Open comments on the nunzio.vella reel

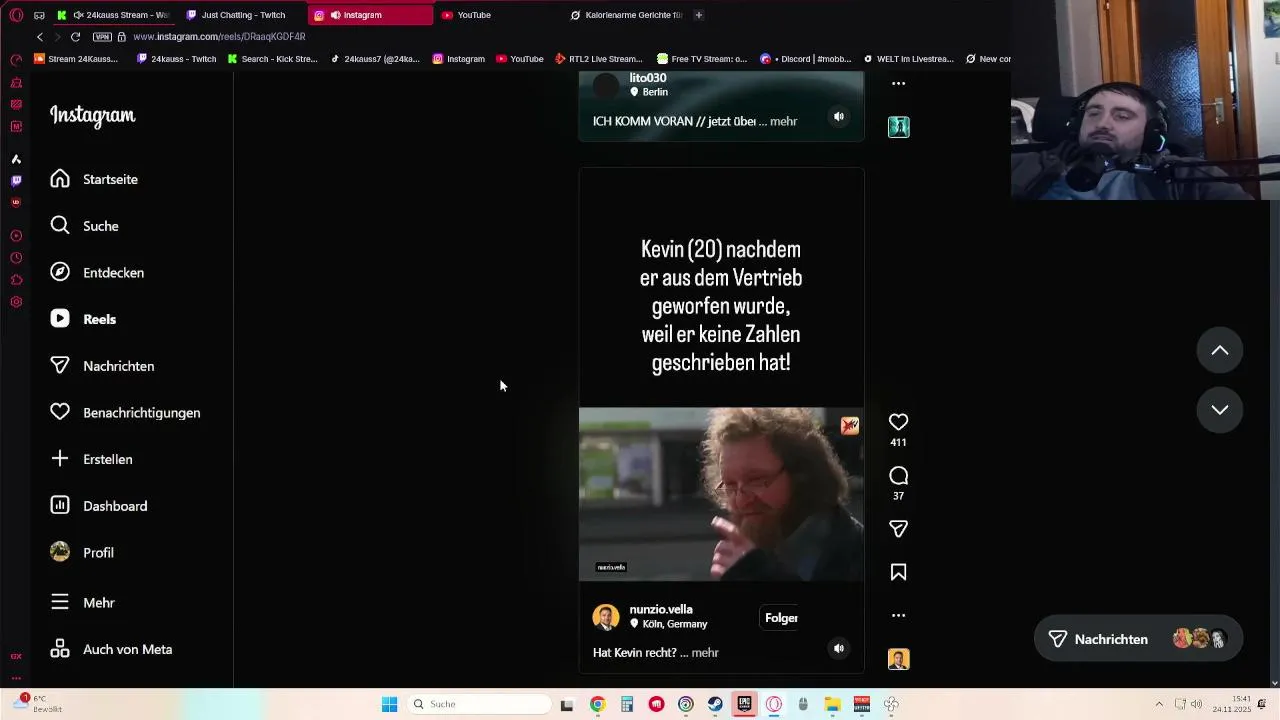[898, 476]
